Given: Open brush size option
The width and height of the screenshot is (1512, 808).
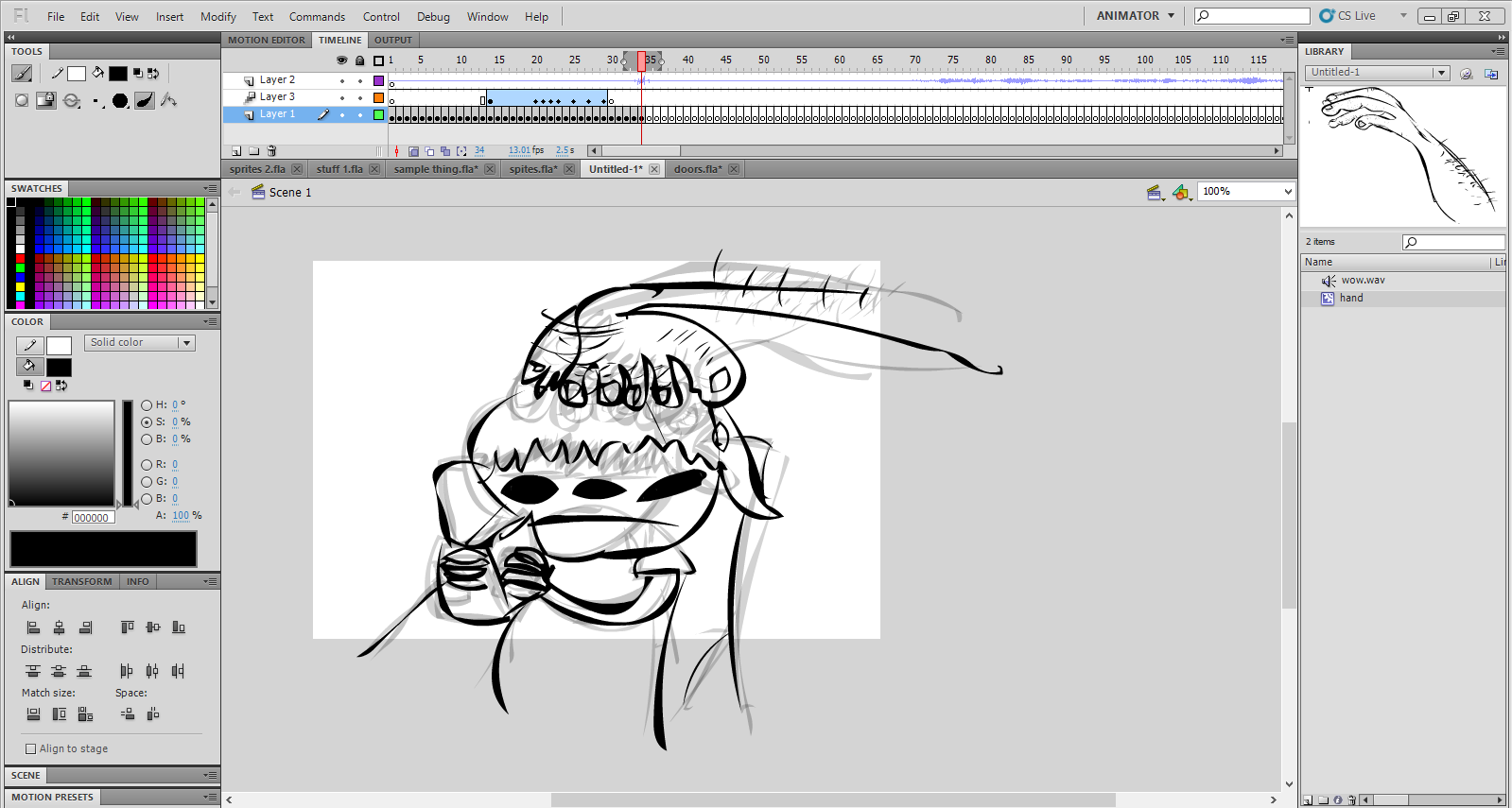Looking at the screenshot, I should [x=97, y=102].
